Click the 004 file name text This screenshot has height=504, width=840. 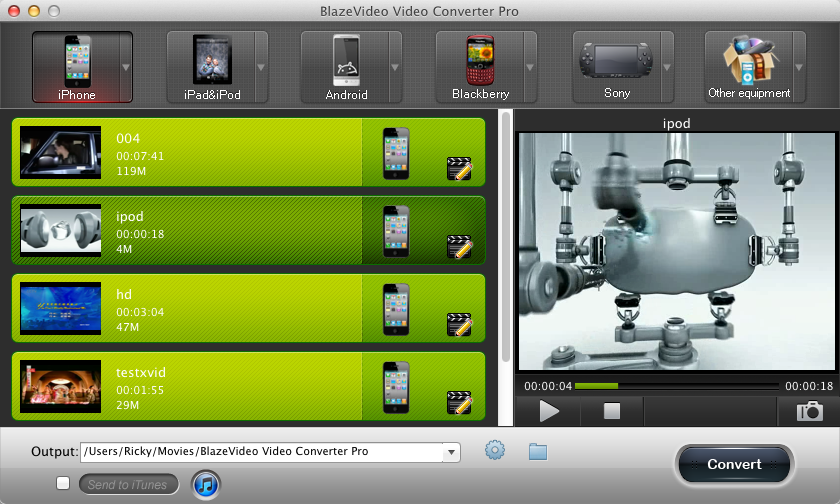[128, 139]
